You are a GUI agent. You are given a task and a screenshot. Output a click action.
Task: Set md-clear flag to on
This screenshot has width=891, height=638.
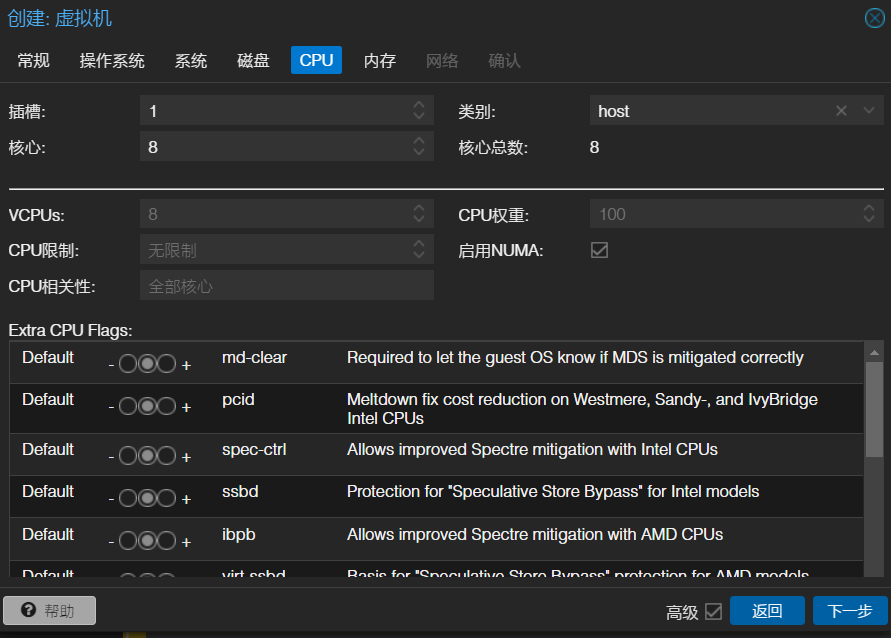point(166,364)
